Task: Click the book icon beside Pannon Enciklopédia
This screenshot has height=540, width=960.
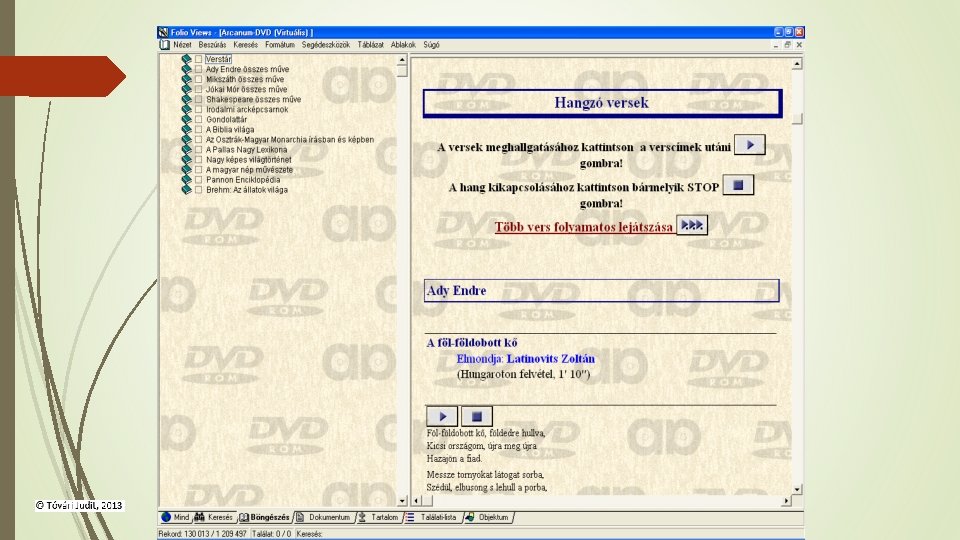Action: [x=187, y=180]
